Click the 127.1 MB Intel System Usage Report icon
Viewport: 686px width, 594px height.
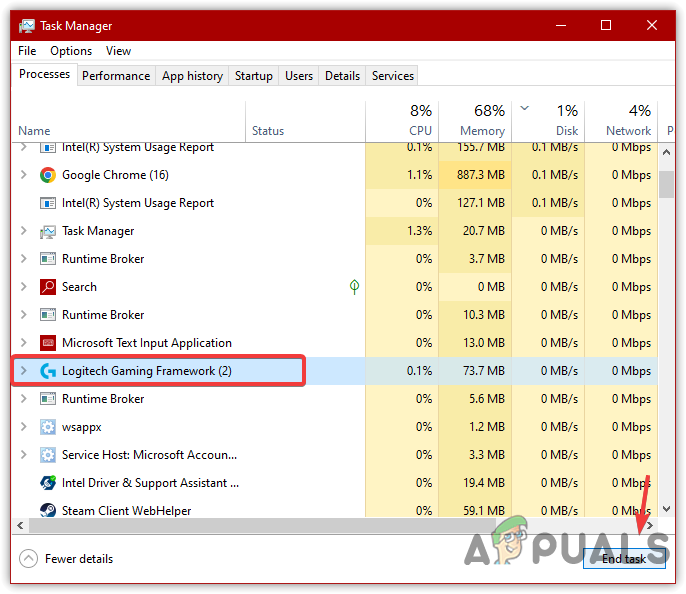tap(48, 203)
